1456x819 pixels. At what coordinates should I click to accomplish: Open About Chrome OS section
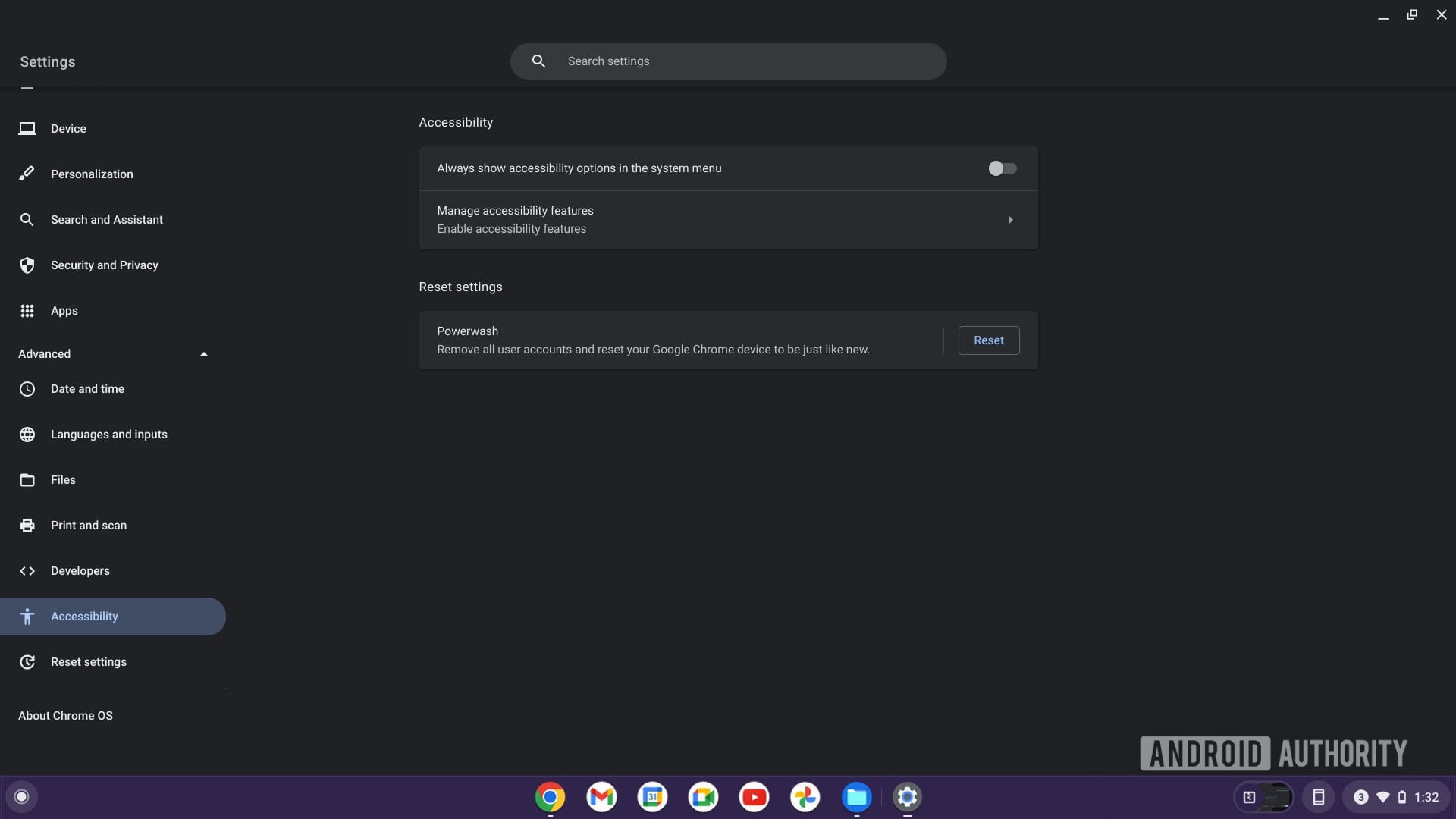(65, 716)
